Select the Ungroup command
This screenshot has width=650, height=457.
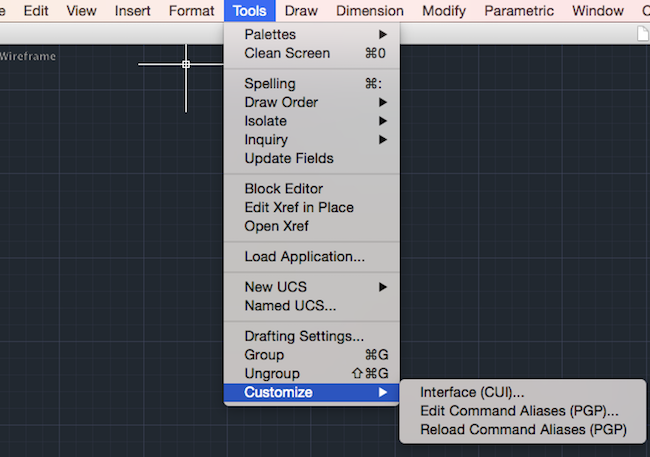point(312,373)
